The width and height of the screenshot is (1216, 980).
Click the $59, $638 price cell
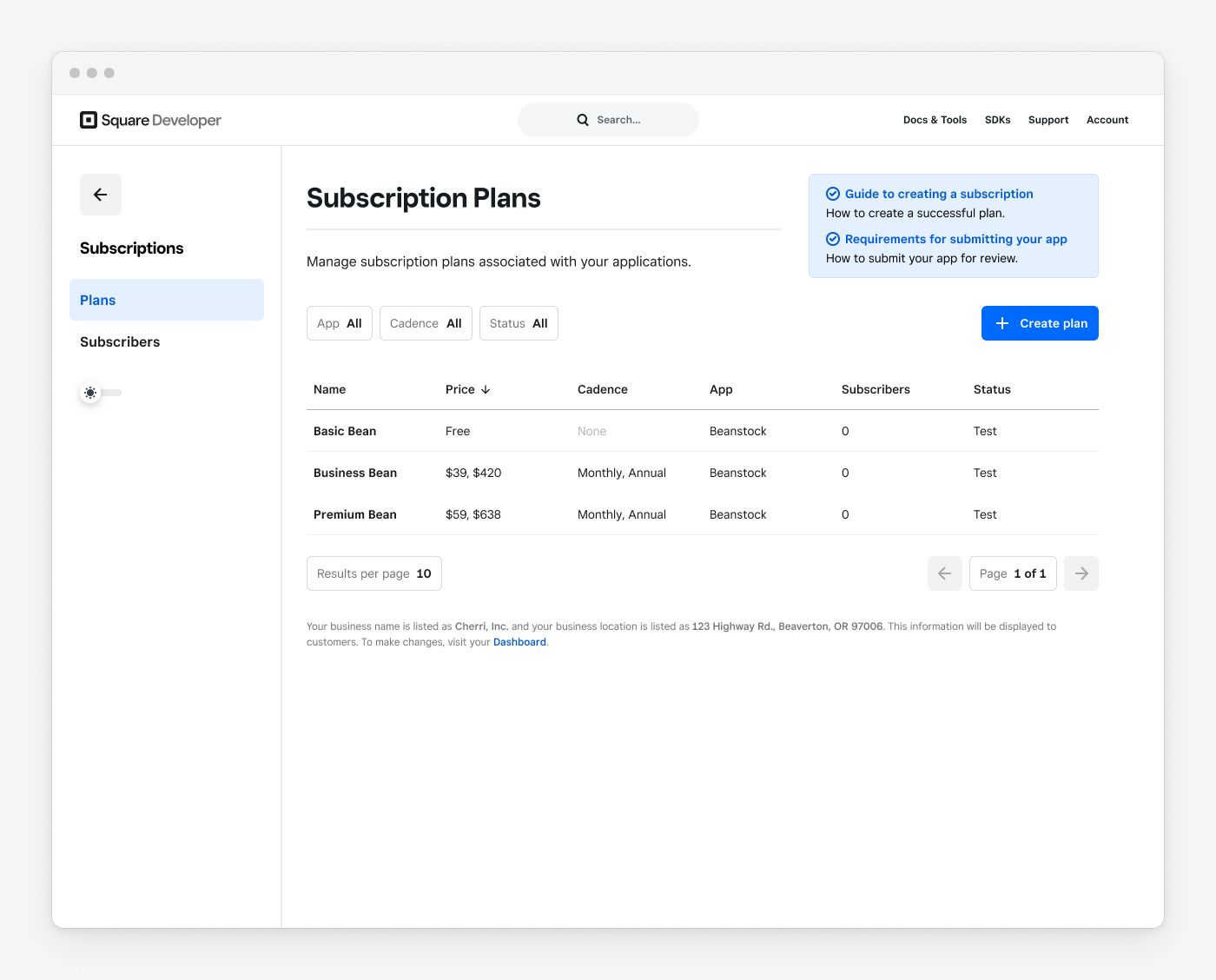pyautogui.click(x=473, y=514)
